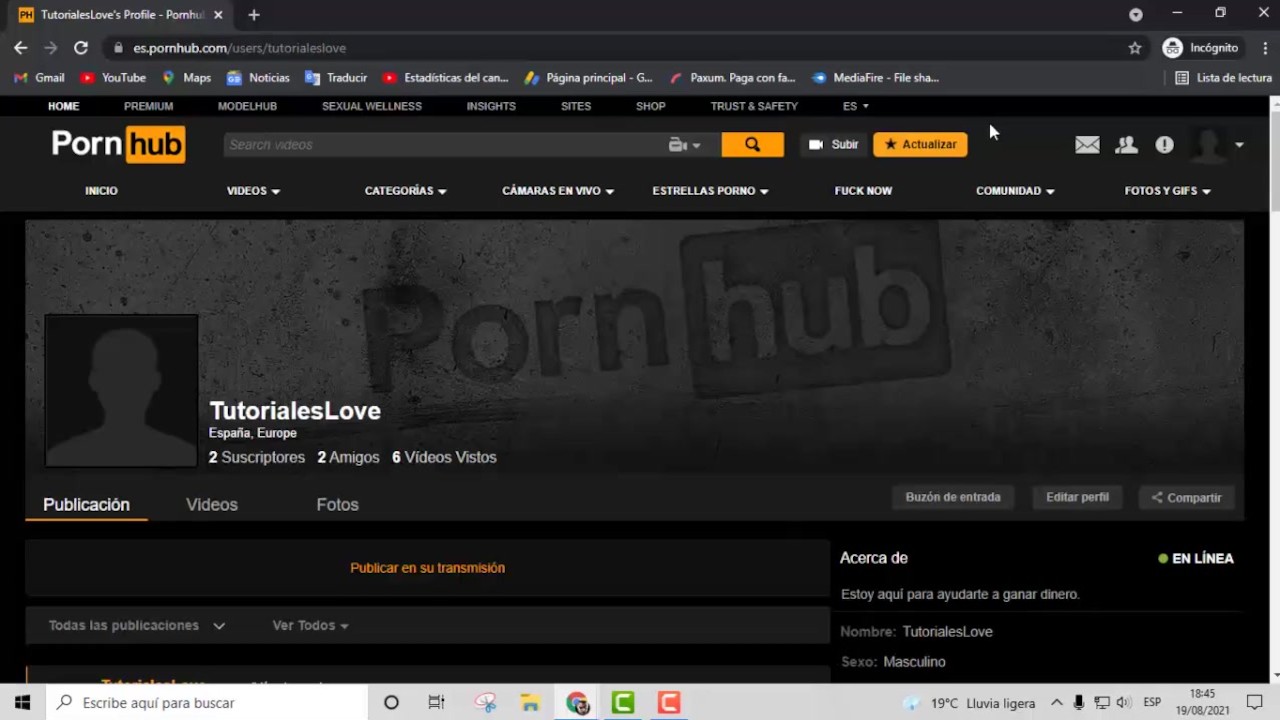The width and height of the screenshot is (1280, 720).
Task: Expand the Ver Todos filter
Action: point(310,626)
